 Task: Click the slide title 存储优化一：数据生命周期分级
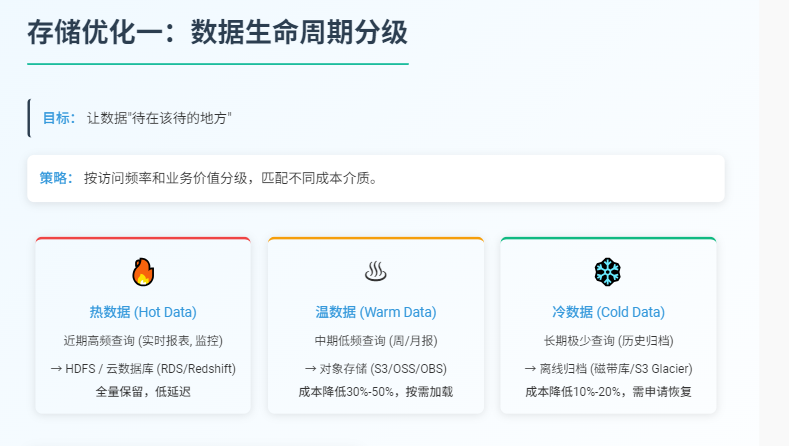tap(217, 32)
